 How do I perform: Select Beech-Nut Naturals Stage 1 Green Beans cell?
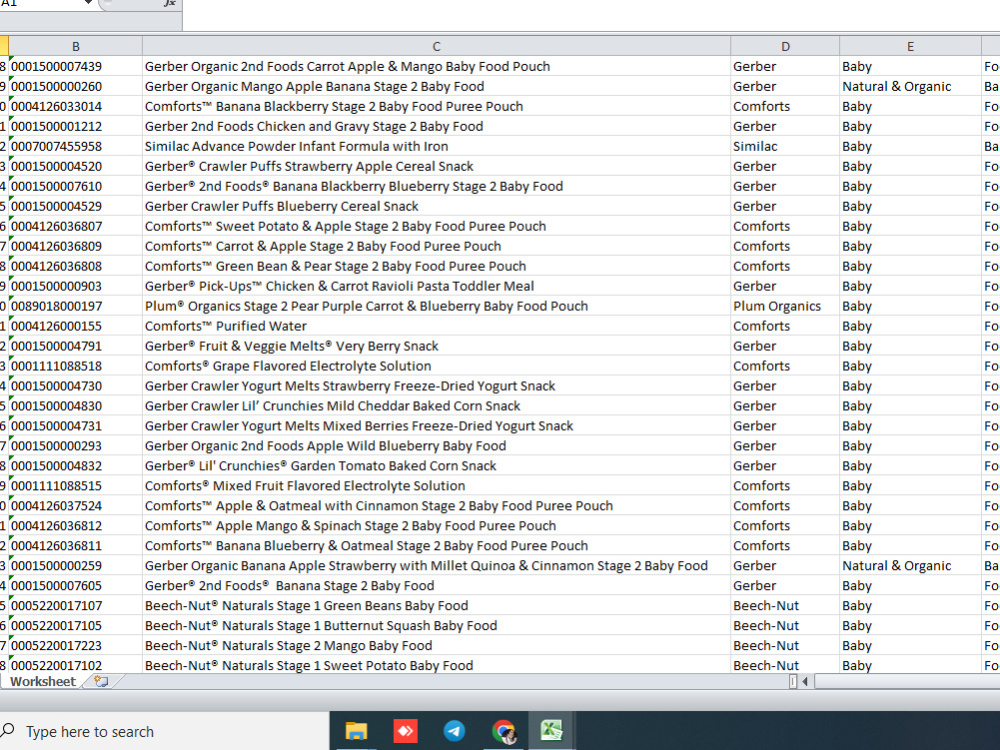point(436,605)
